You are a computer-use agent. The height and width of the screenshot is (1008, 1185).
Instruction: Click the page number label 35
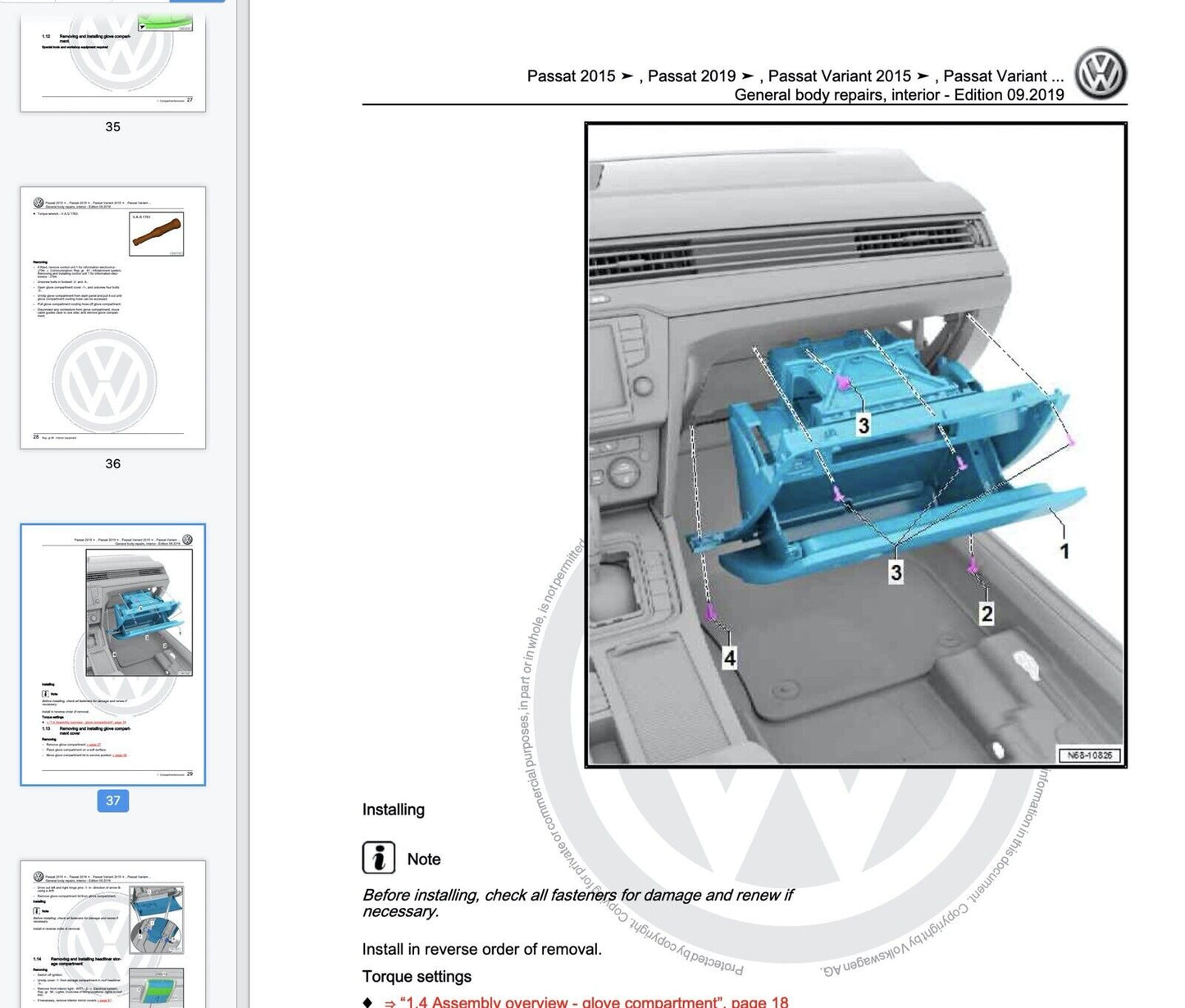click(x=112, y=127)
